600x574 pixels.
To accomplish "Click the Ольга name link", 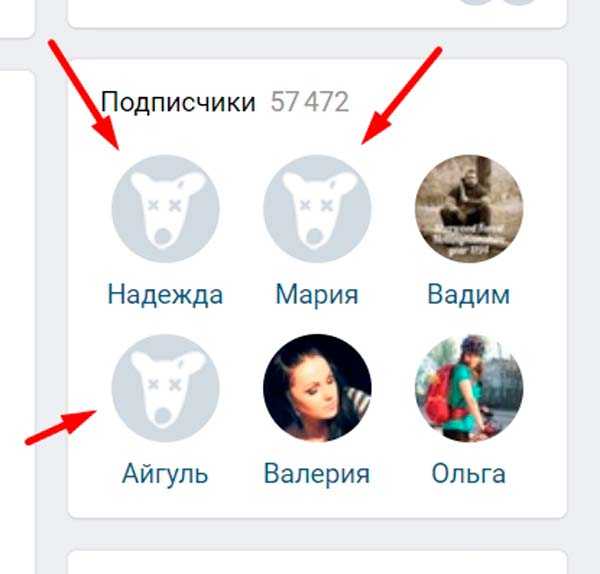I will click(469, 473).
